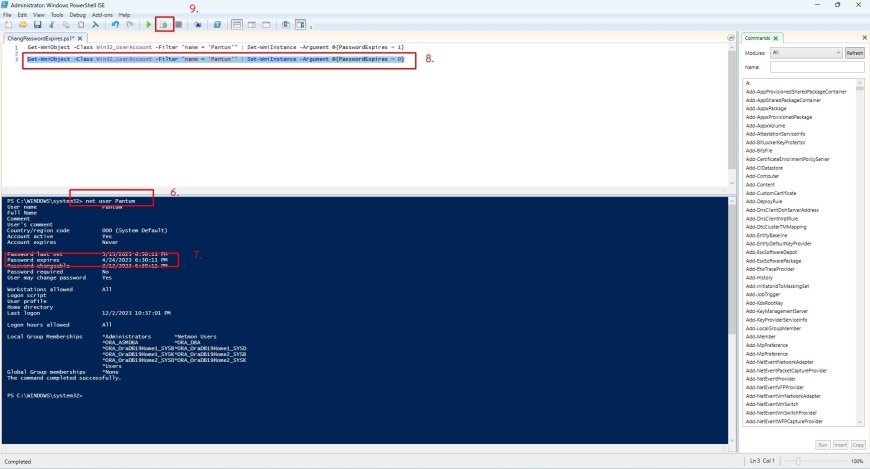The width and height of the screenshot is (870, 469).
Task: Copy selection with the Copy toolbar icon
Action: [x=66, y=24]
